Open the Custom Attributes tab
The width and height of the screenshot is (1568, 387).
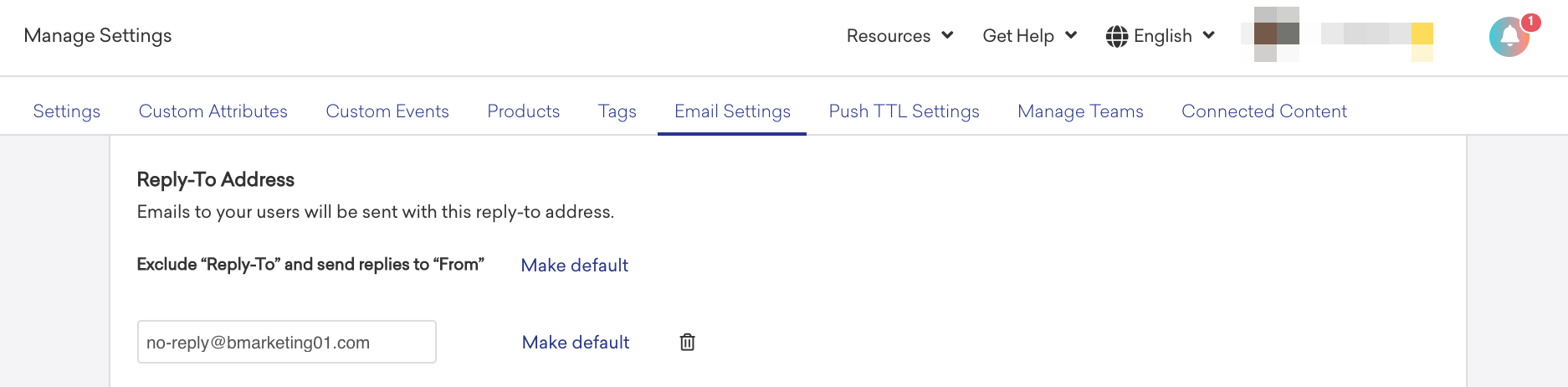point(213,111)
